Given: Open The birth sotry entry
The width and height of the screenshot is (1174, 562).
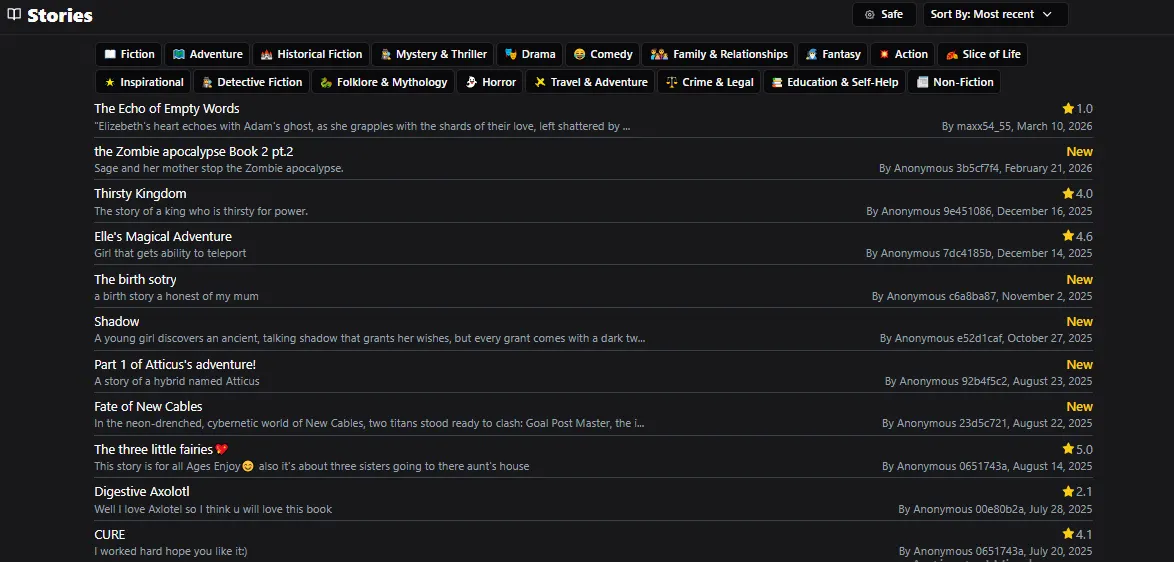Looking at the screenshot, I should [x=136, y=279].
